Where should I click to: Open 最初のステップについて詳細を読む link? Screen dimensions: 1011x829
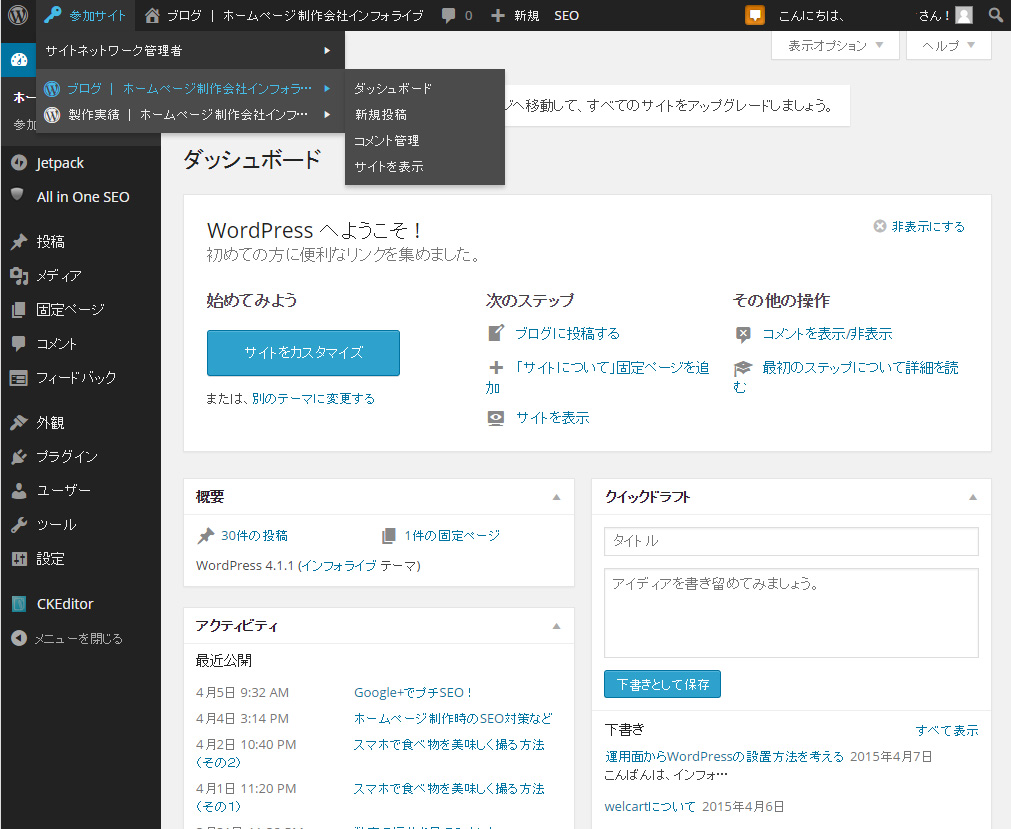[860, 367]
